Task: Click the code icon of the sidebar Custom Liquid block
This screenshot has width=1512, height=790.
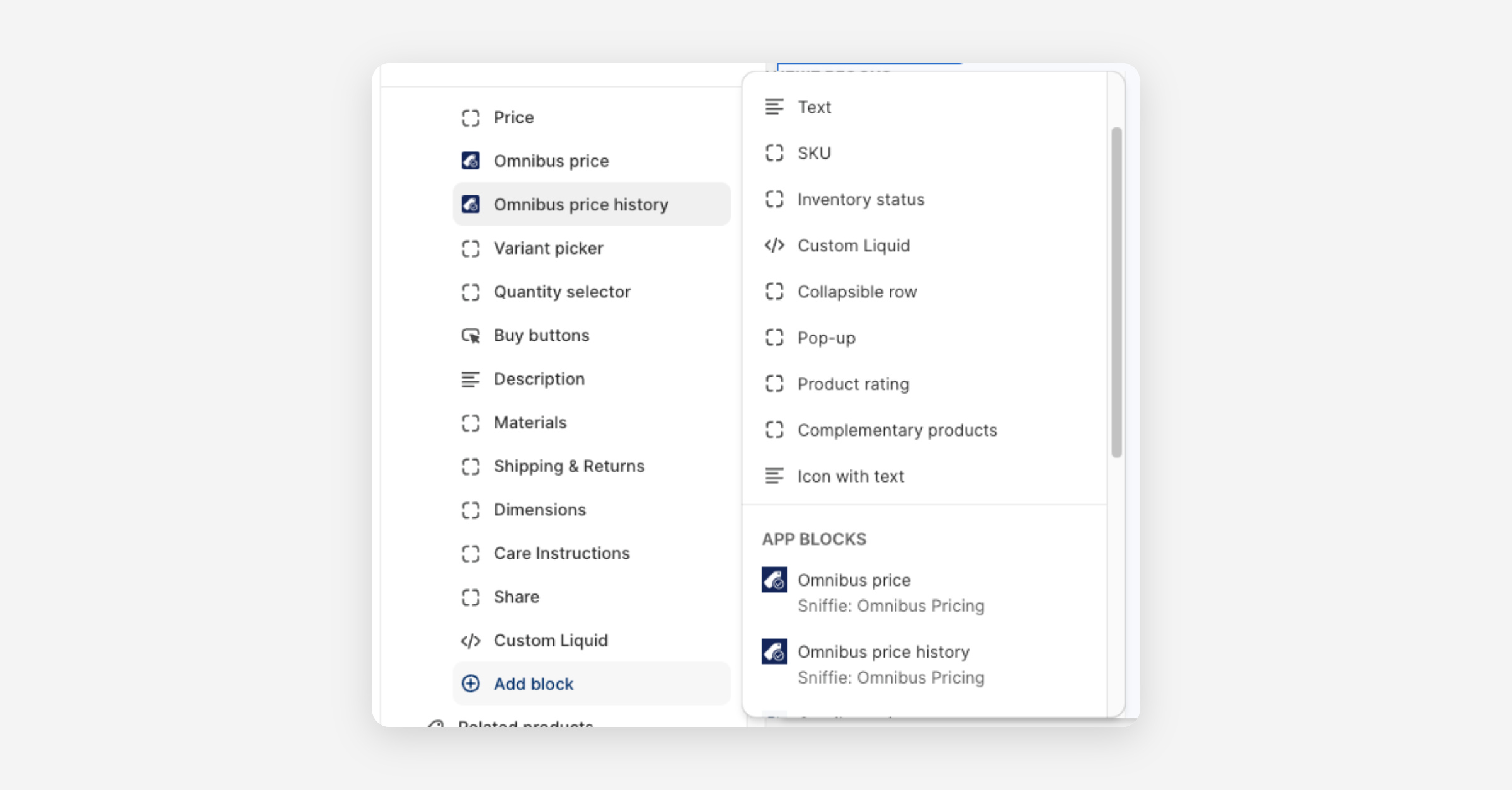Action: 471,641
